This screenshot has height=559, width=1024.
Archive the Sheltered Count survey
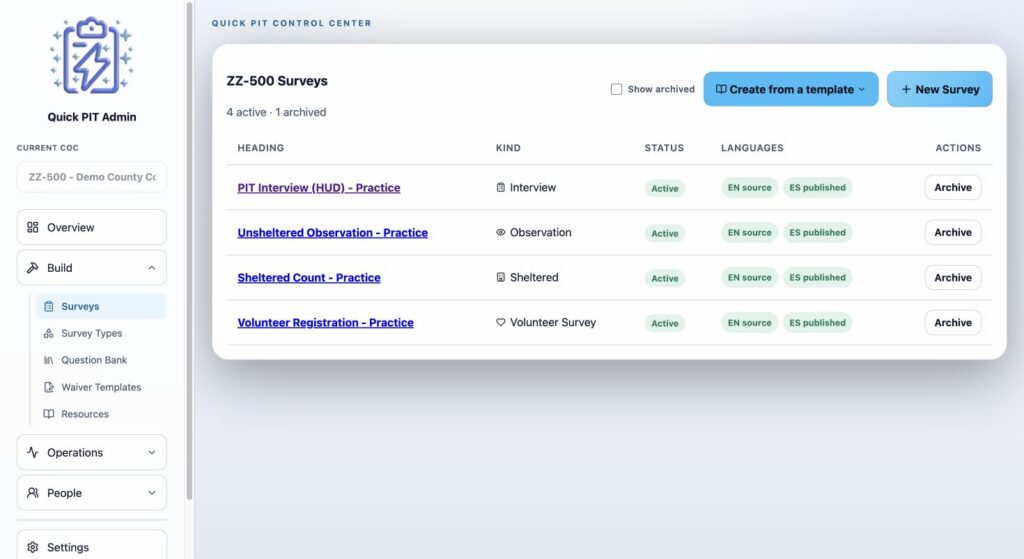point(953,278)
